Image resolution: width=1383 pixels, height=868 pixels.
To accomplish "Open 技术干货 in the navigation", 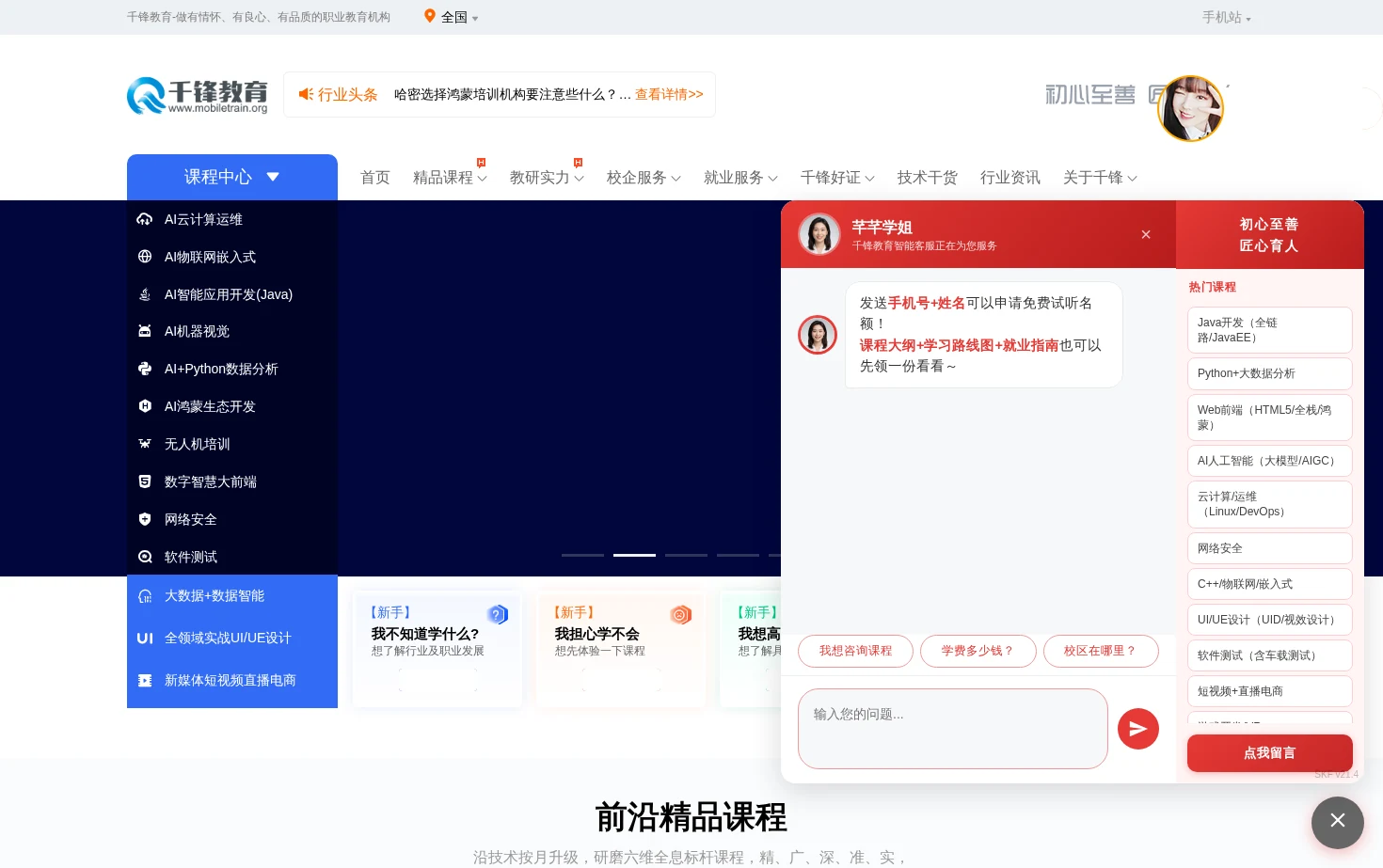I will coord(928,177).
